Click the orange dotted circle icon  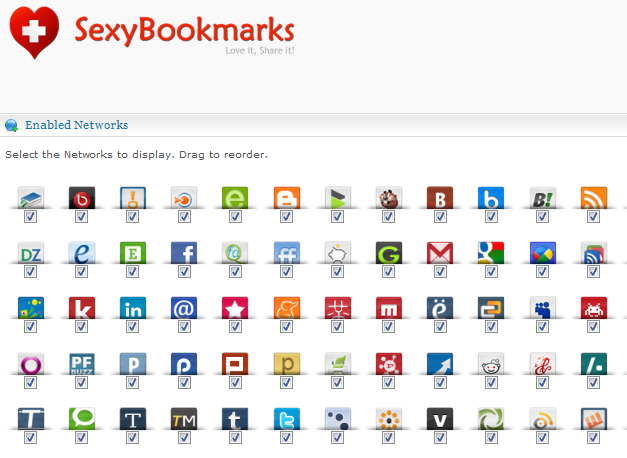pos(389,419)
